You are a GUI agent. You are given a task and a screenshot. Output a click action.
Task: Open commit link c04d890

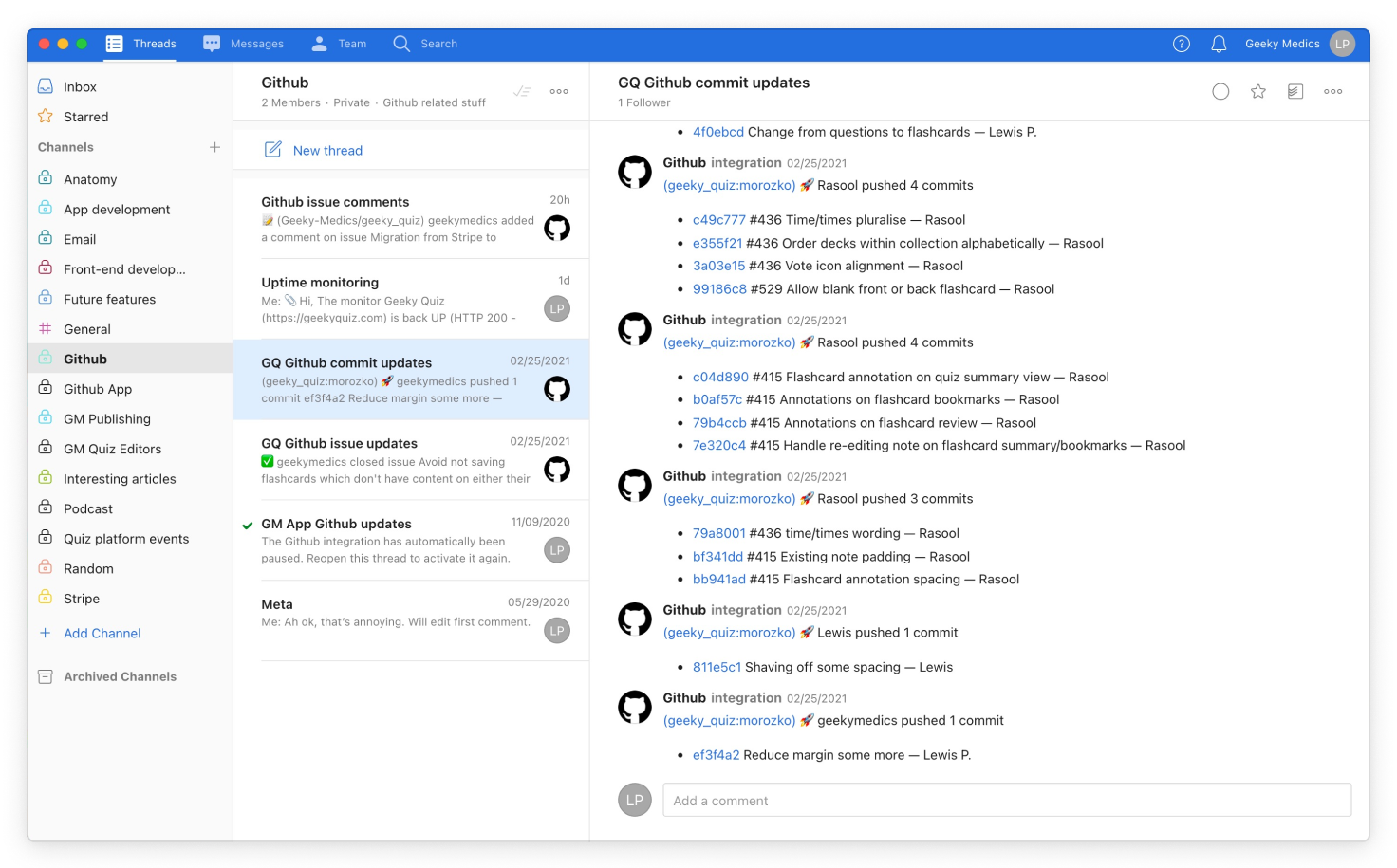click(720, 377)
